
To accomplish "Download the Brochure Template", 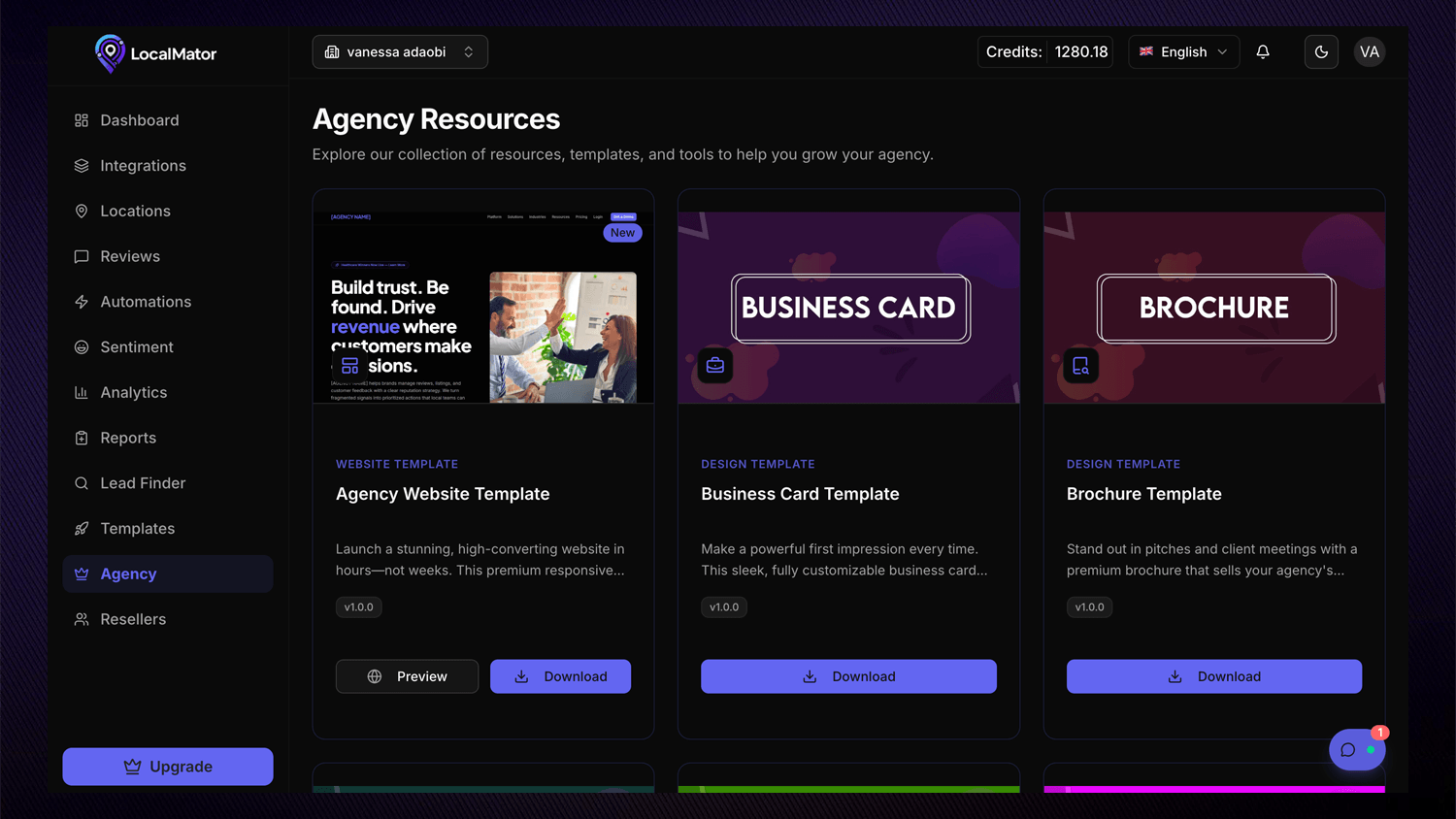I will coord(1214,676).
